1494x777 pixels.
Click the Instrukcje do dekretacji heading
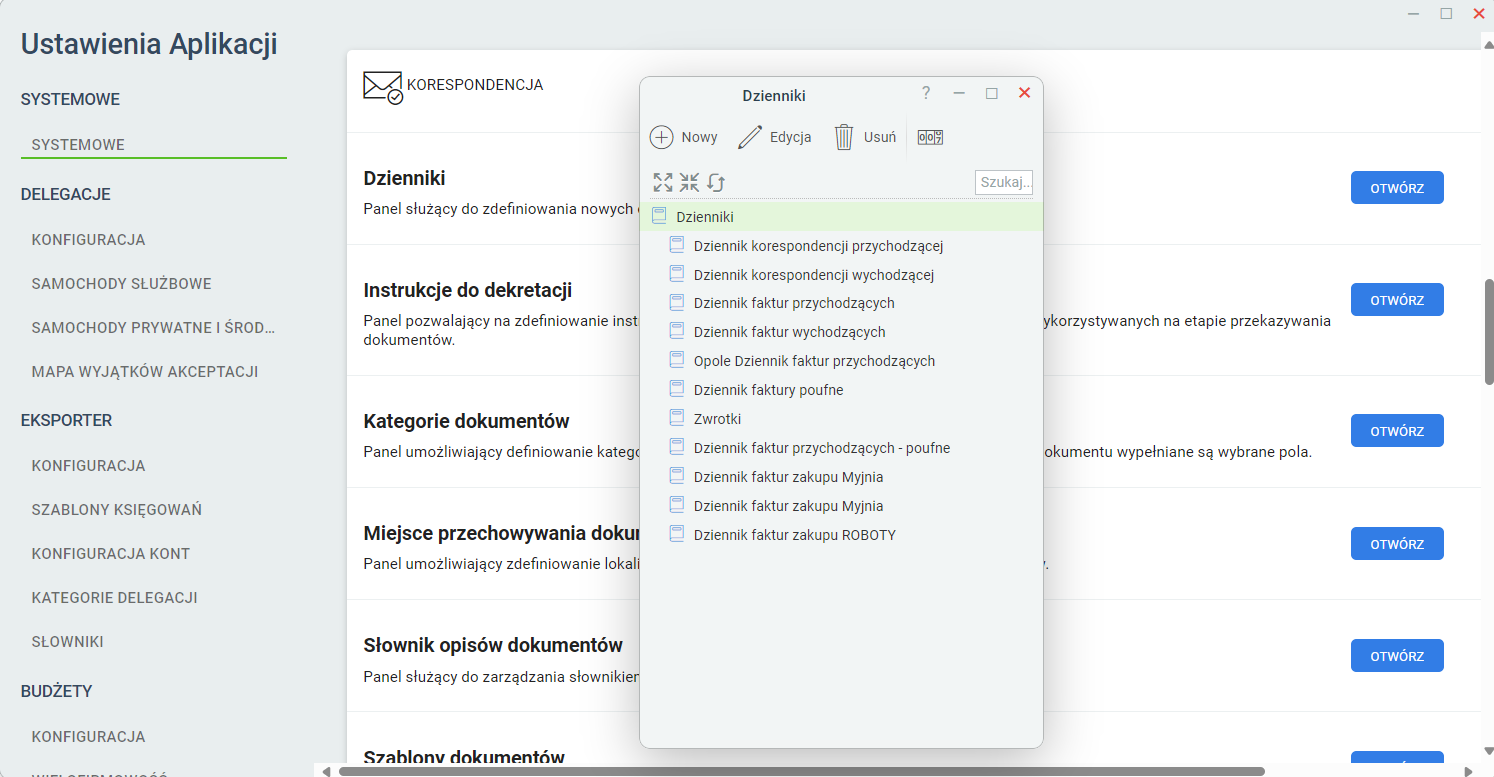(467, 291)
